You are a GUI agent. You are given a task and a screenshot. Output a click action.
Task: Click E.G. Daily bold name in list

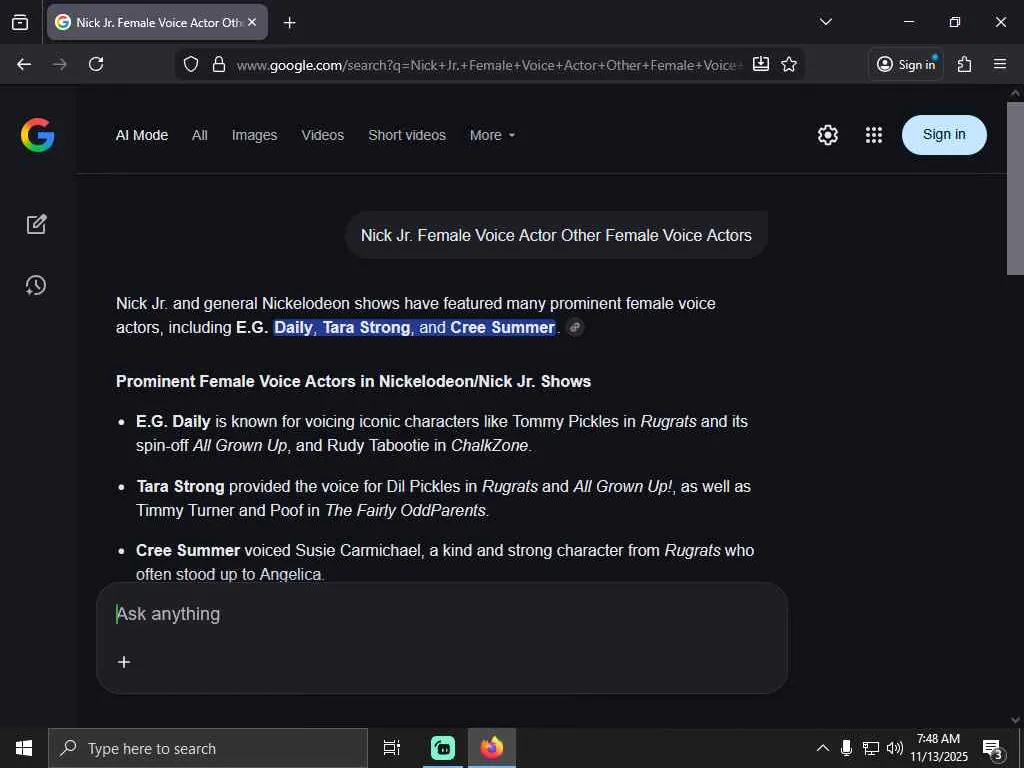click(x=173, y=421)
